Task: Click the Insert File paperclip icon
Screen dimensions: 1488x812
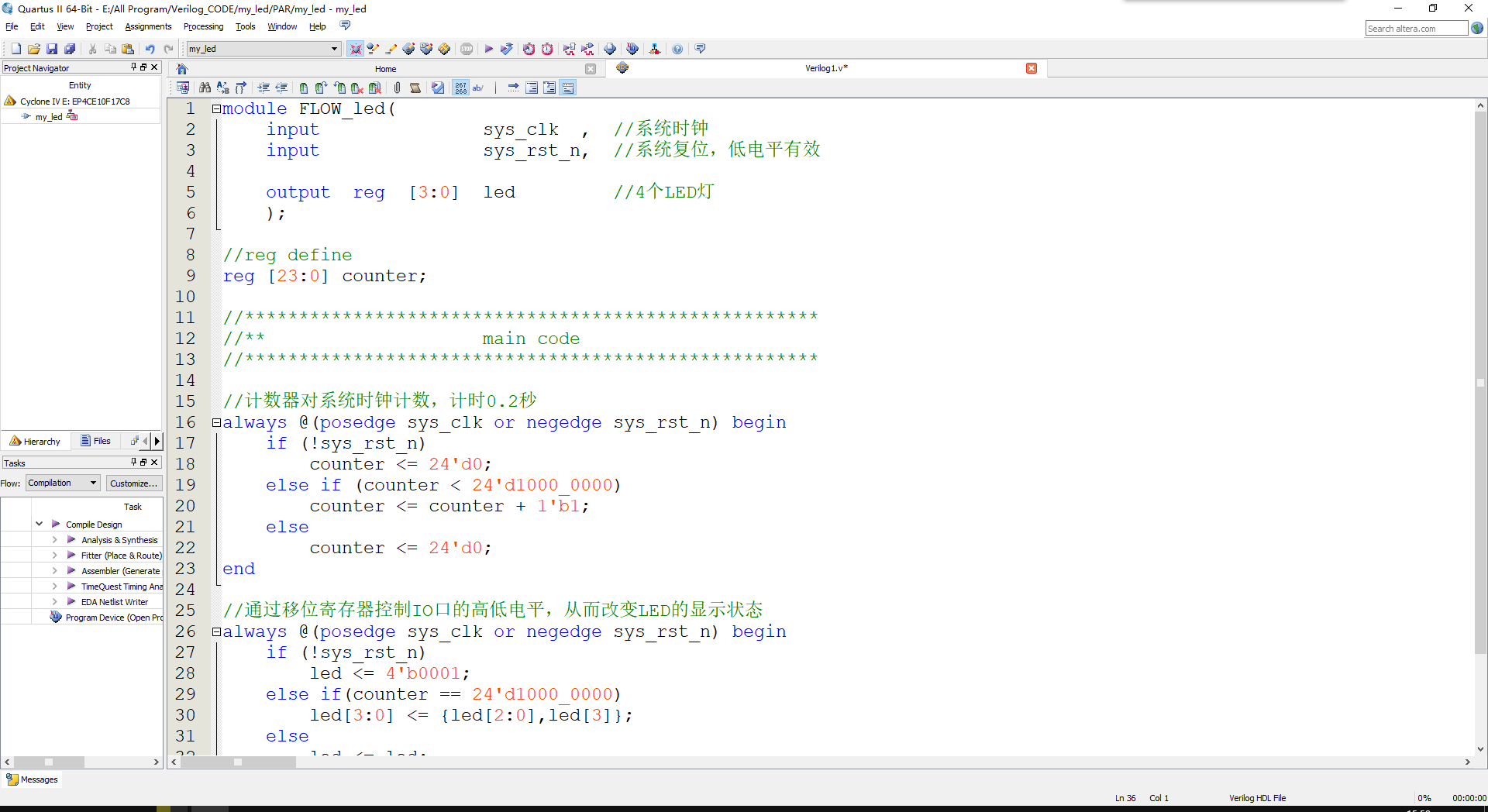Action: tap(397, 88)
